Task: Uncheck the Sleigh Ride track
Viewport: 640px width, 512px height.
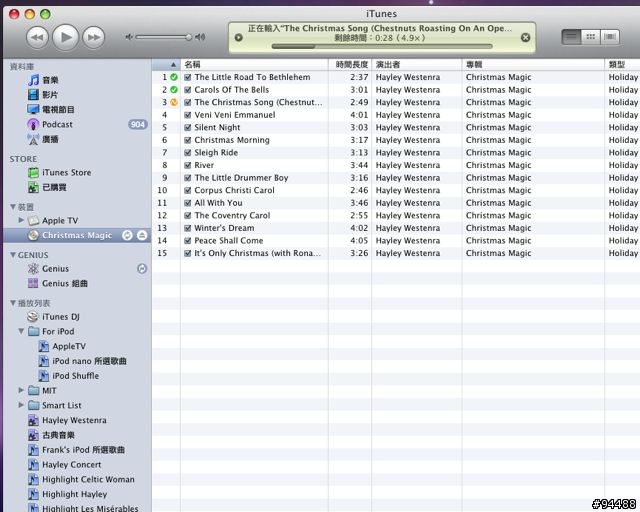Action: click(188, 153)
